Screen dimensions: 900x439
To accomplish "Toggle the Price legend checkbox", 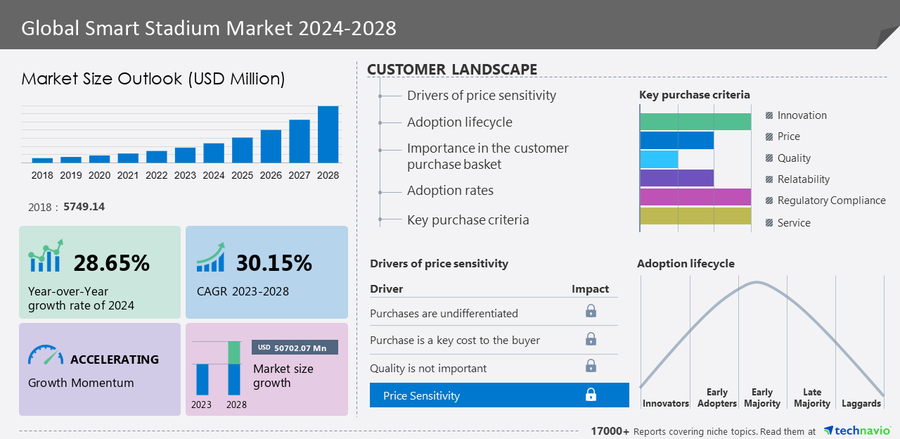I will [x=768, y=137].
